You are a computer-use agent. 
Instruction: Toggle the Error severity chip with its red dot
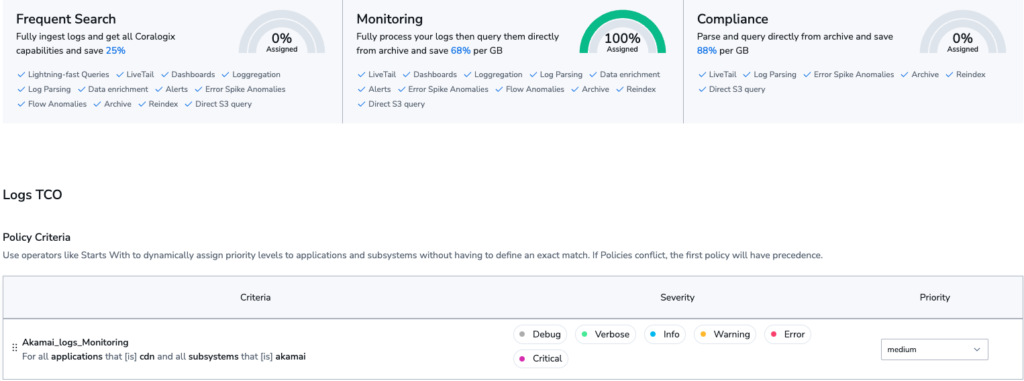coord(788,334)
